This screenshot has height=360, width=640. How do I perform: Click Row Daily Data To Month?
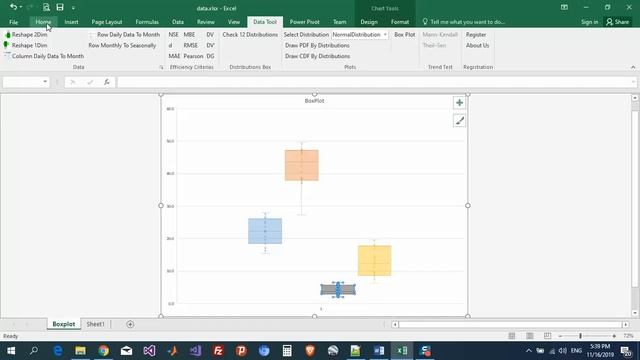click(124, 35)
